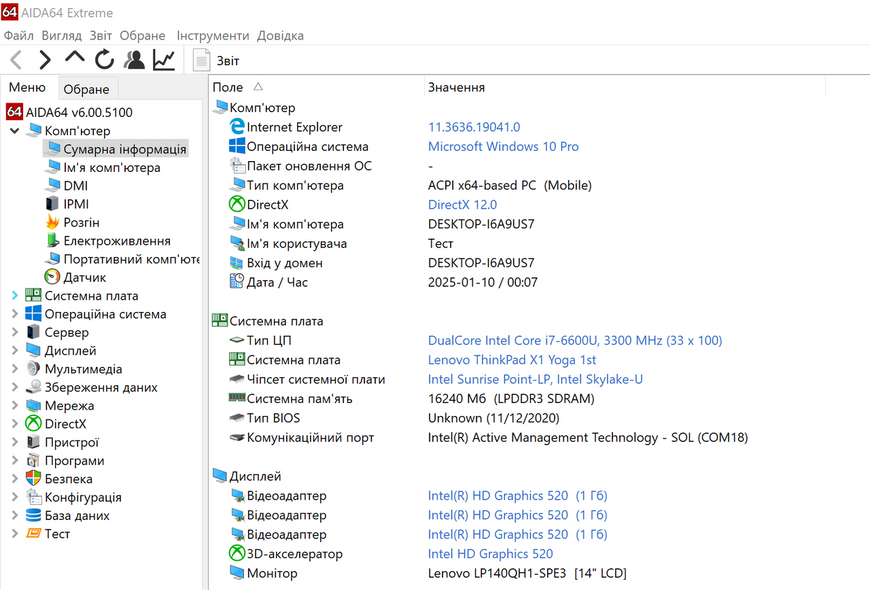This screenshot has height=590, width=870.
Task: Expand the DirectX tree node
Action: [15, 424]
